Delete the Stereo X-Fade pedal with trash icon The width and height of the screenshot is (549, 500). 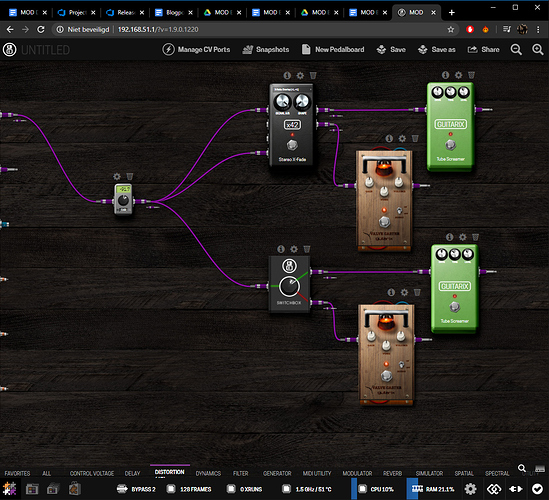[x=313, y=75]
